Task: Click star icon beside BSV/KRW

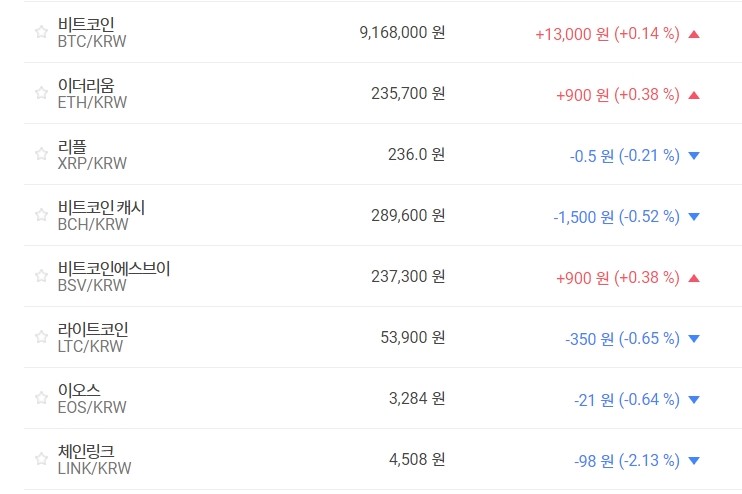Action: coord(41,276)
